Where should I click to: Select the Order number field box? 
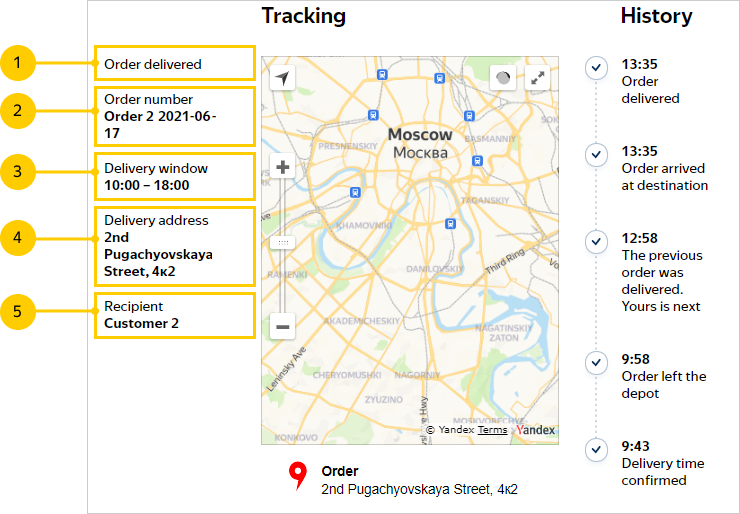pos(174,116)
